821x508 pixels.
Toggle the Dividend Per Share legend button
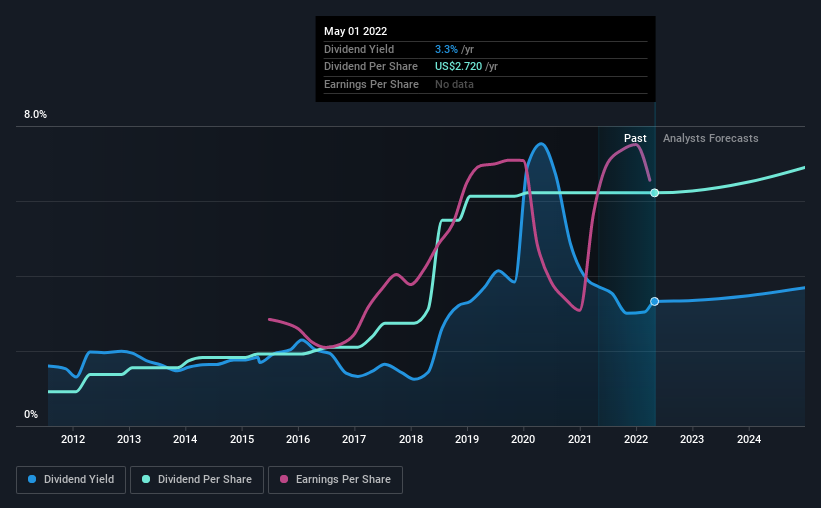[x=197, y=480]
